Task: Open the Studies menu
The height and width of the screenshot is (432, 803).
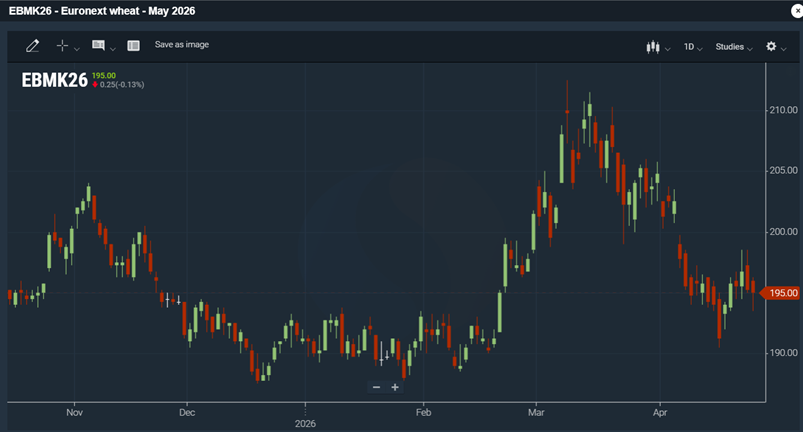Action: tap(729, 47)
